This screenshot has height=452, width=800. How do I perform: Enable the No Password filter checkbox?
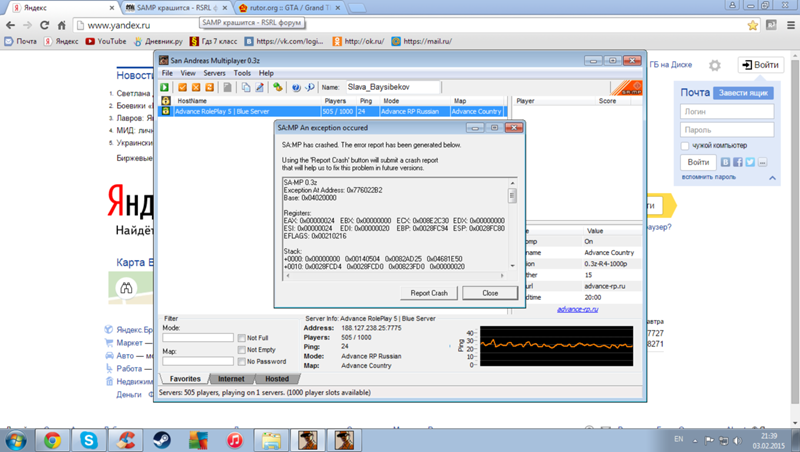(242, 362)
